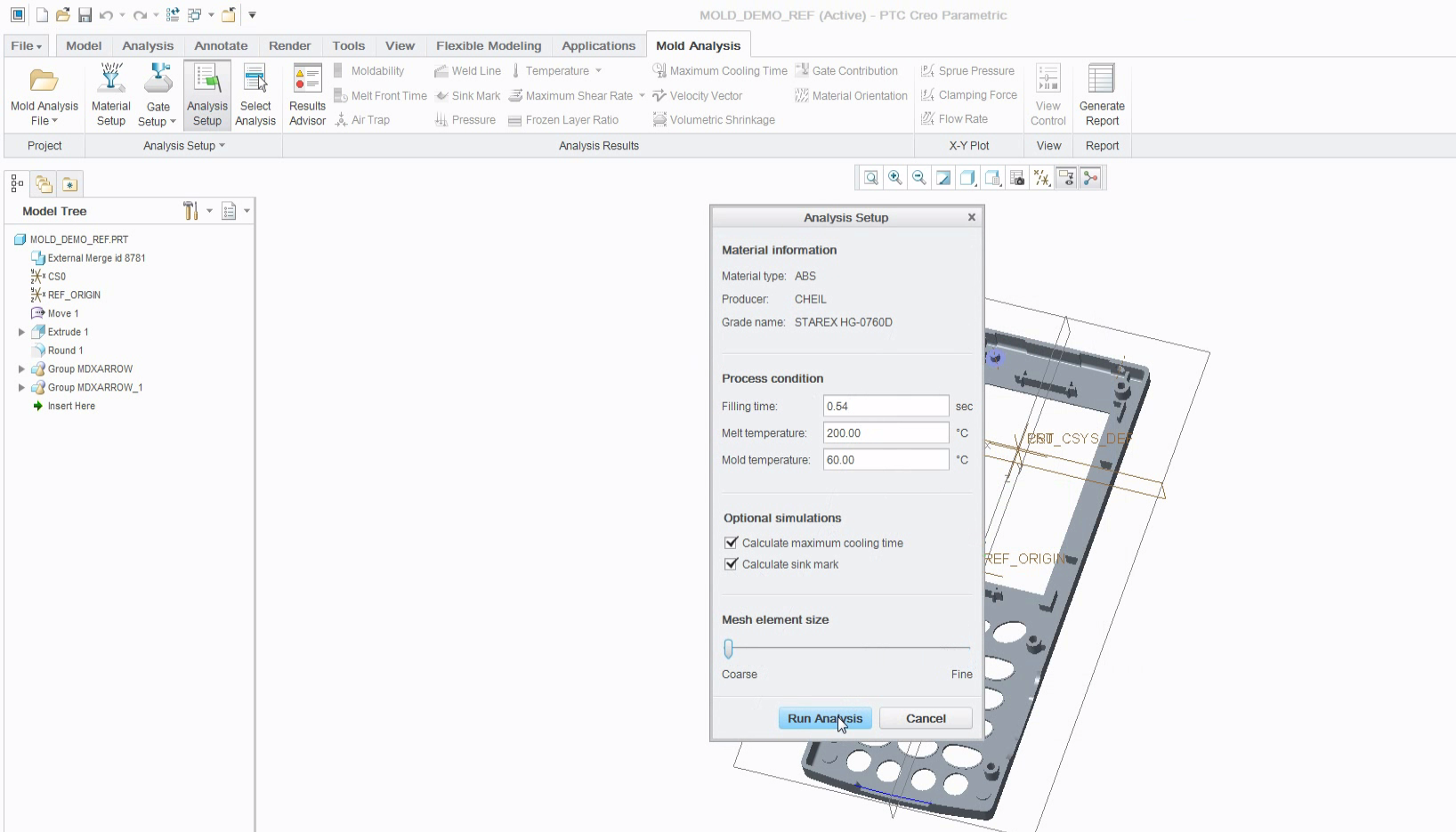Screen dimensions: 1456x832
Task: Click the Moldability result button
Action: (368, 71)
